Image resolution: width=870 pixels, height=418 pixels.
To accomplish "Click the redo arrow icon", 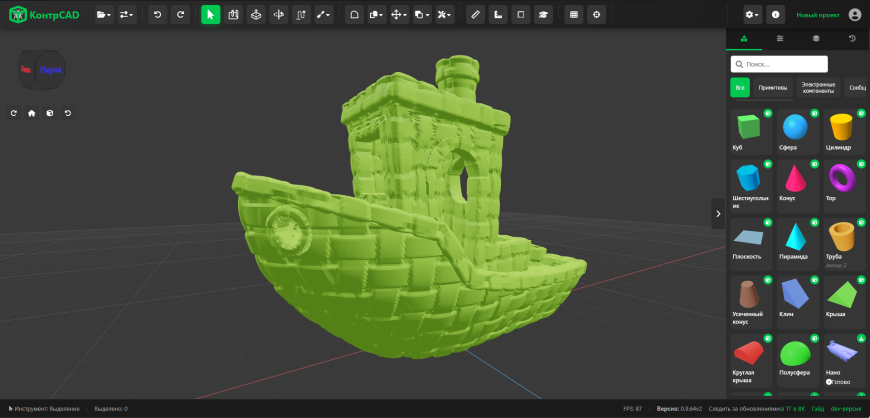I will (180, 15).
